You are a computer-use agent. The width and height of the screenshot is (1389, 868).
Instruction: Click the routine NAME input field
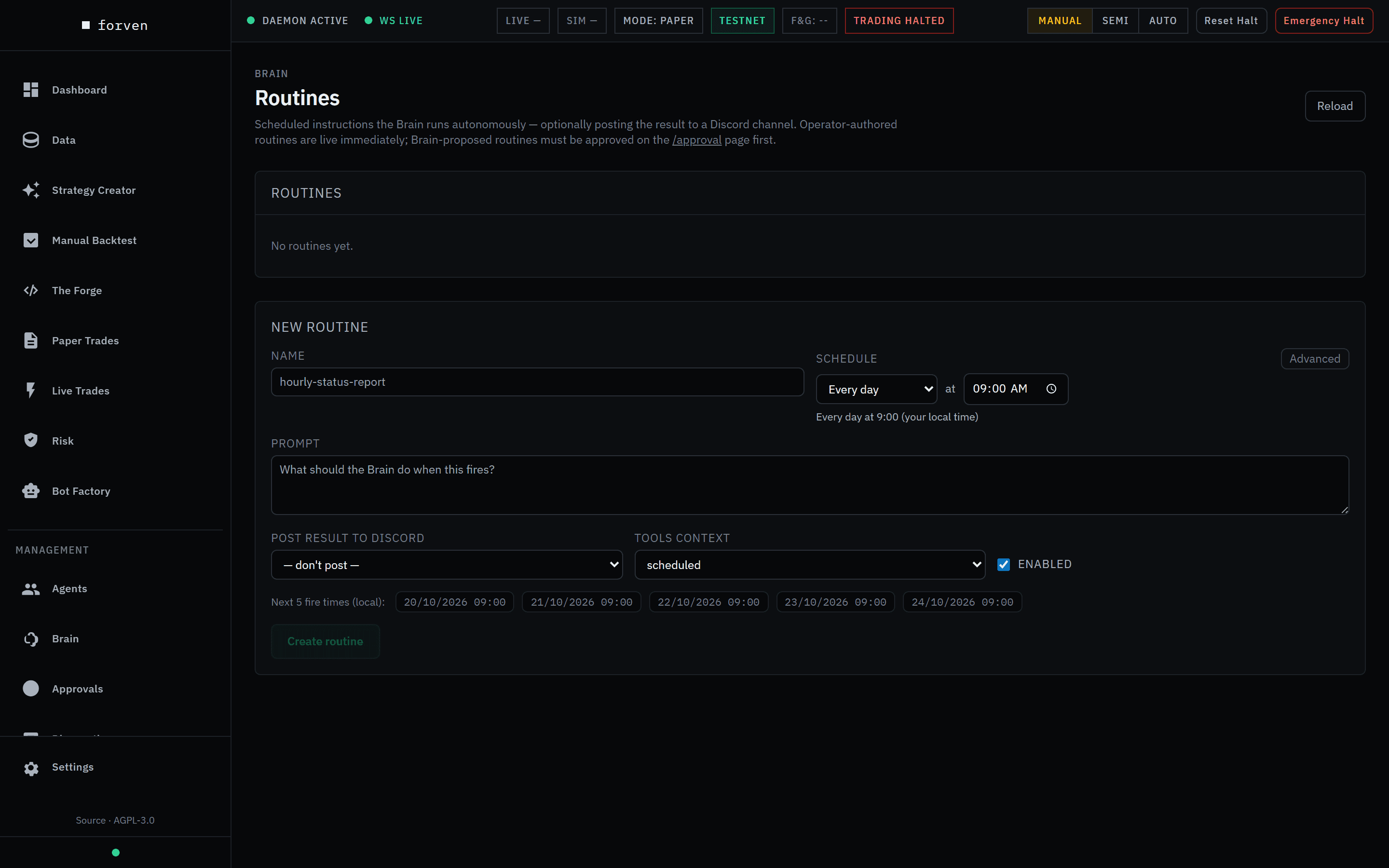(537, 382)
